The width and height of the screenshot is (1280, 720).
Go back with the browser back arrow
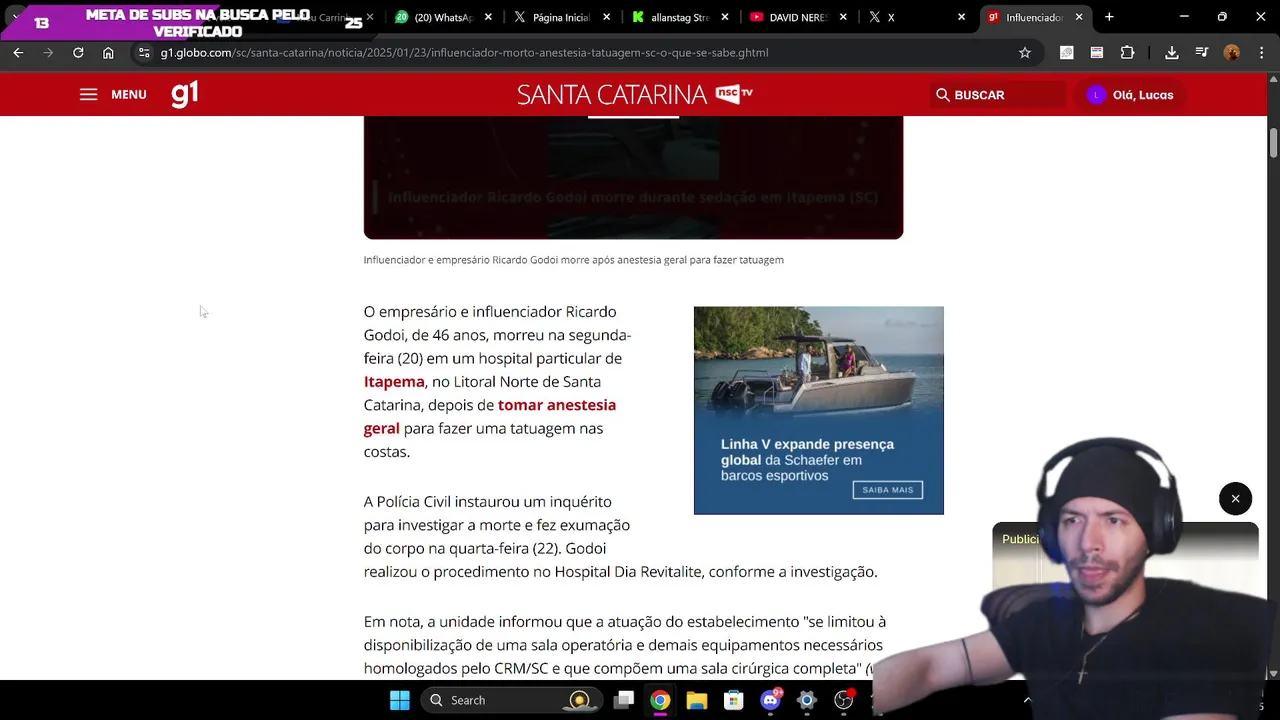point(18,52)
